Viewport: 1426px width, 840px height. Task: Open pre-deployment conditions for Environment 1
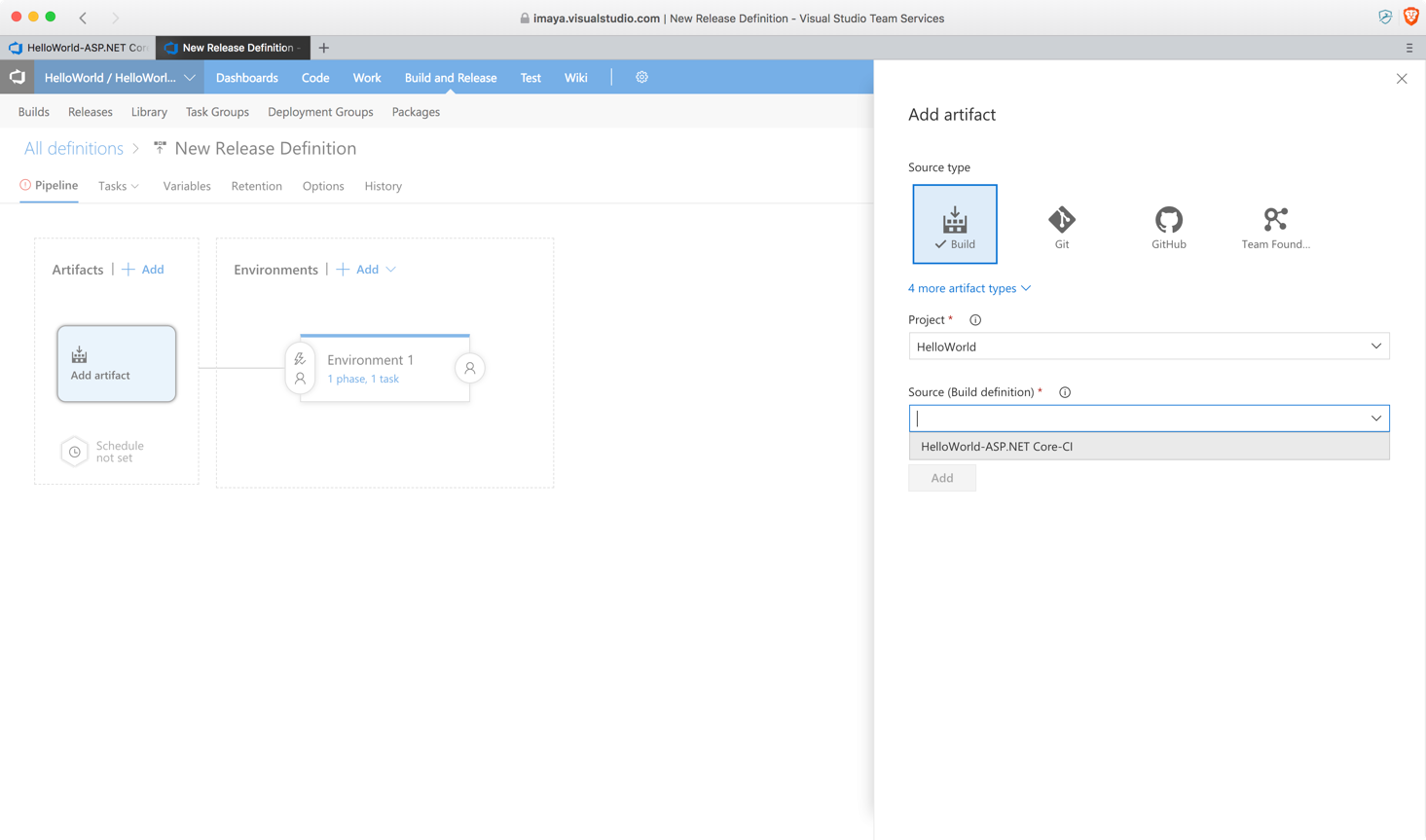[x=300, y=368]
